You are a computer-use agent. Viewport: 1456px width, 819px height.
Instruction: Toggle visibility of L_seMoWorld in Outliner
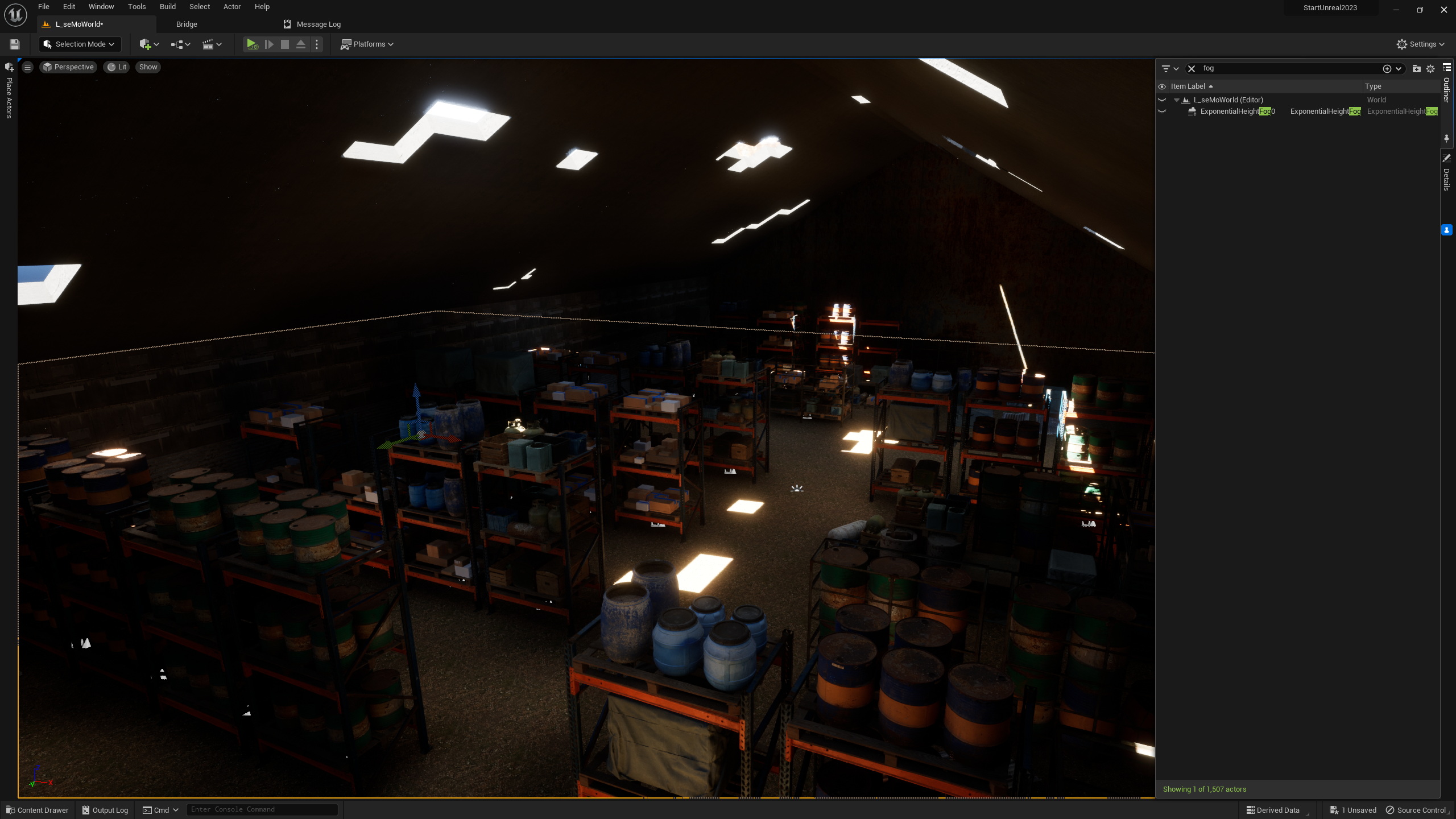(1162, 100)
